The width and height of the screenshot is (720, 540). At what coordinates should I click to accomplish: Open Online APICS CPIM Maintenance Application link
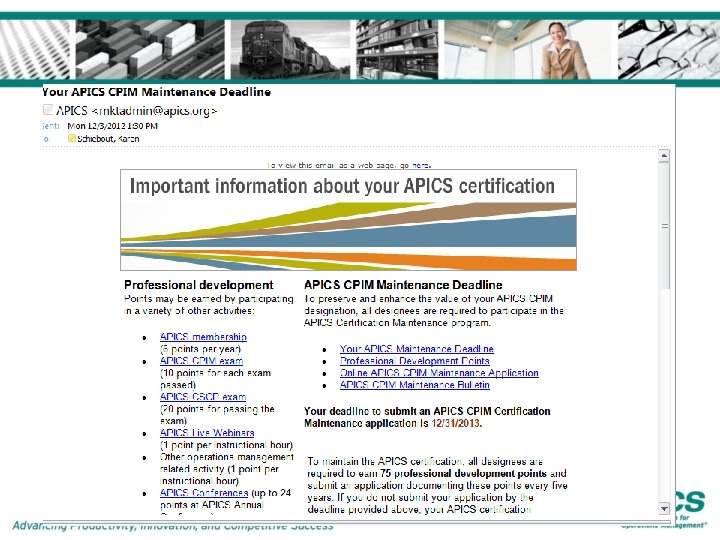coord(439,372)
